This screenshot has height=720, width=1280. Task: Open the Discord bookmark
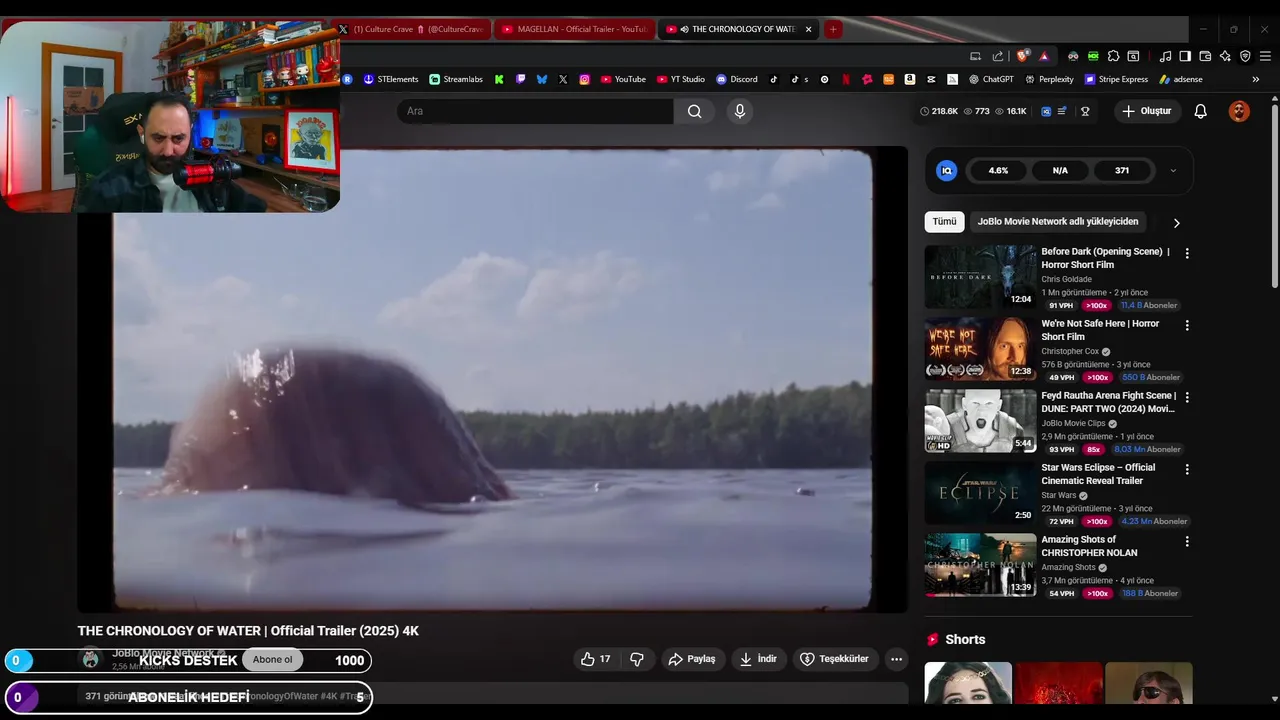pyautogui.click(x=737, y=79)
